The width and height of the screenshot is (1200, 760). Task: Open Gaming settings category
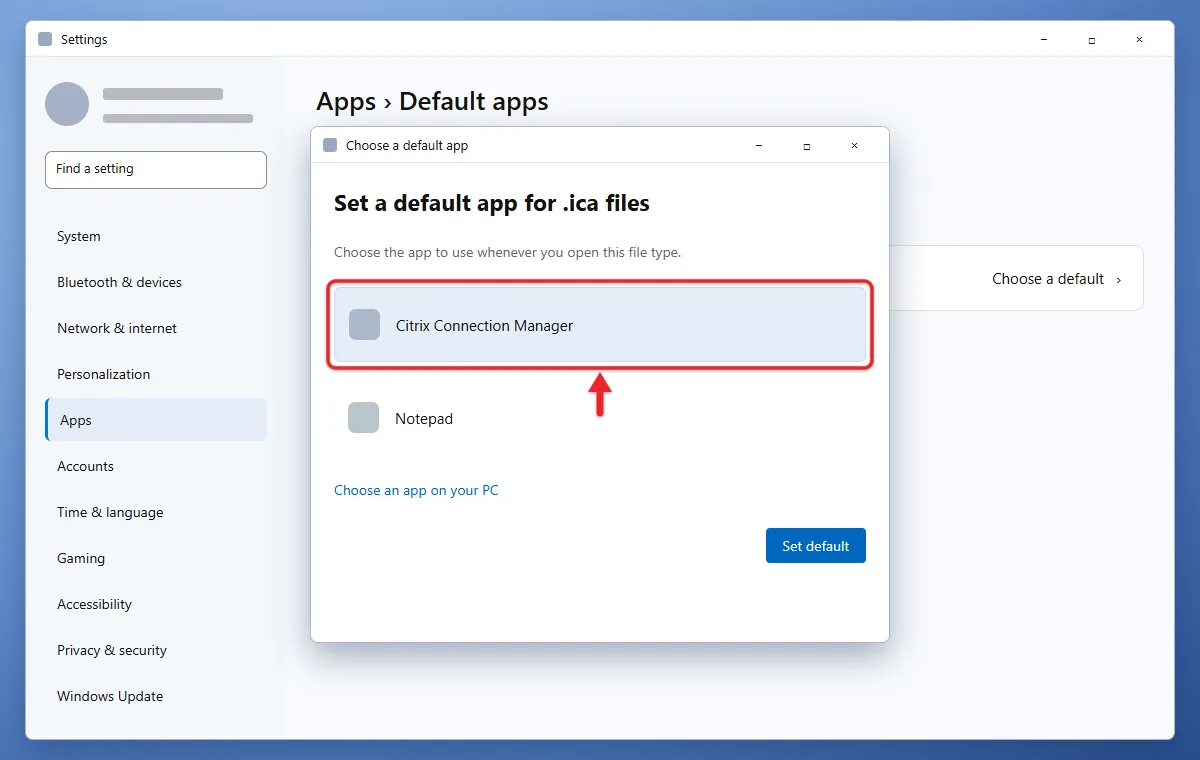click(x=156, y=559)
